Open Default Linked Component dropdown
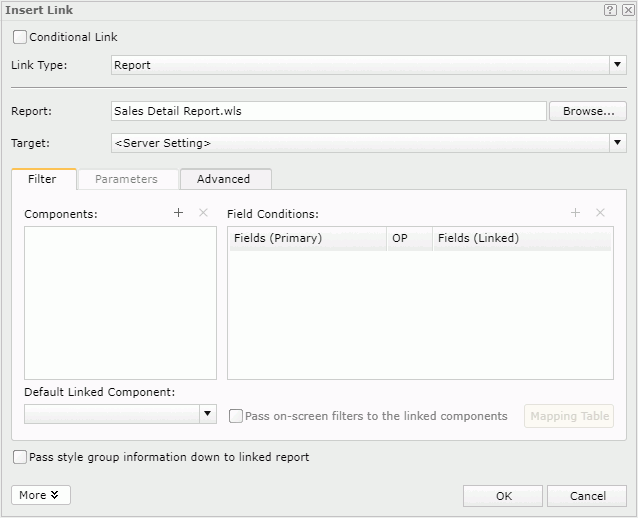 point(207,414)
